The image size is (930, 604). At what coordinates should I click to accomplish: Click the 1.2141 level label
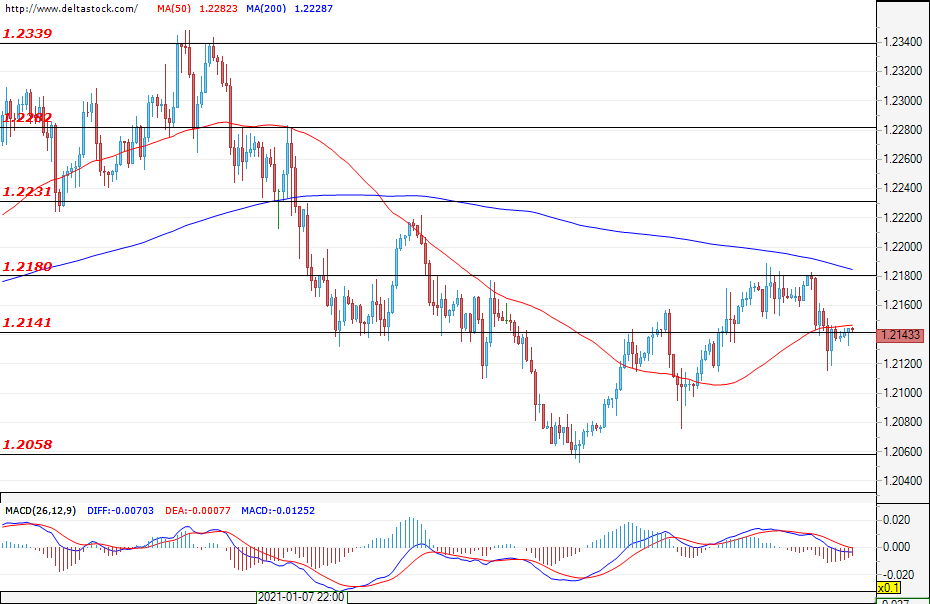click(27, 323)
